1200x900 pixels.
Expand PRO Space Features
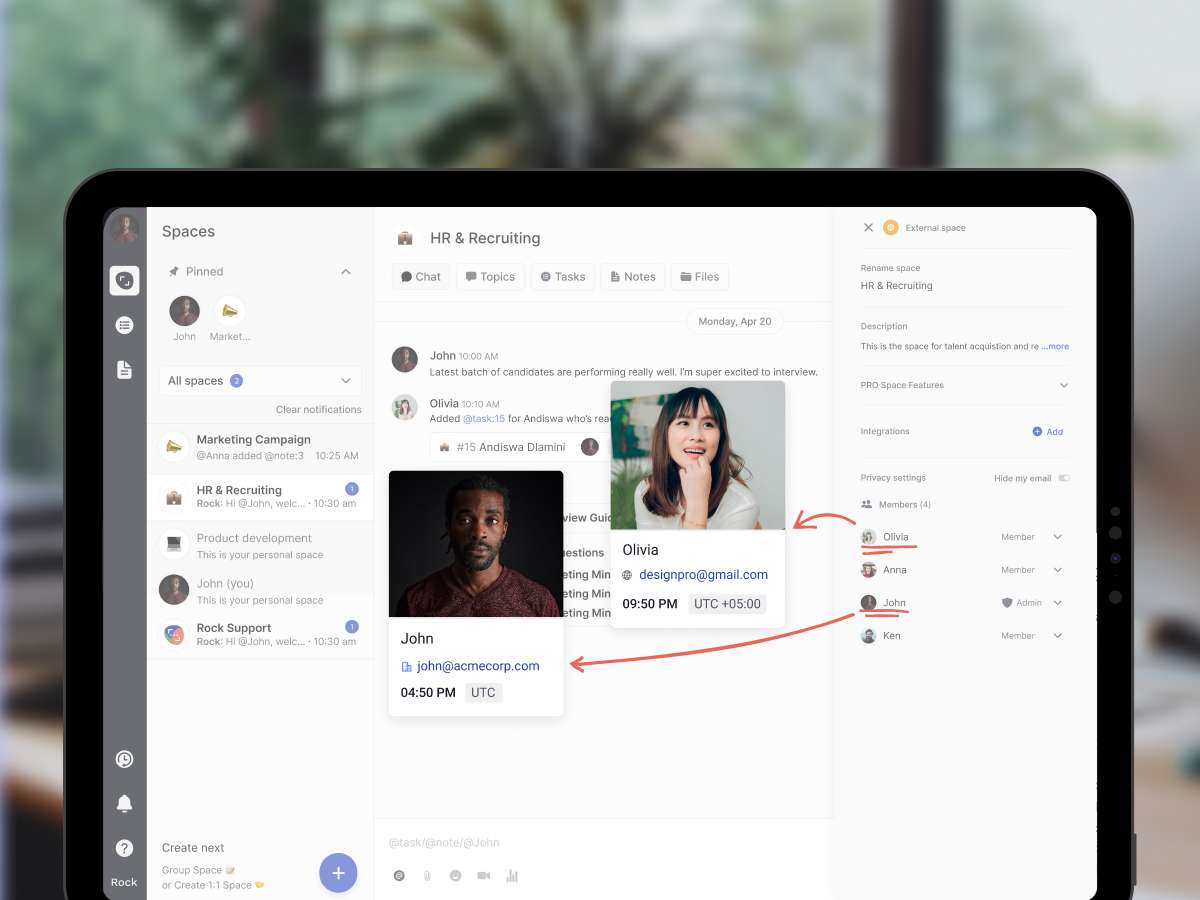(965, 385)
